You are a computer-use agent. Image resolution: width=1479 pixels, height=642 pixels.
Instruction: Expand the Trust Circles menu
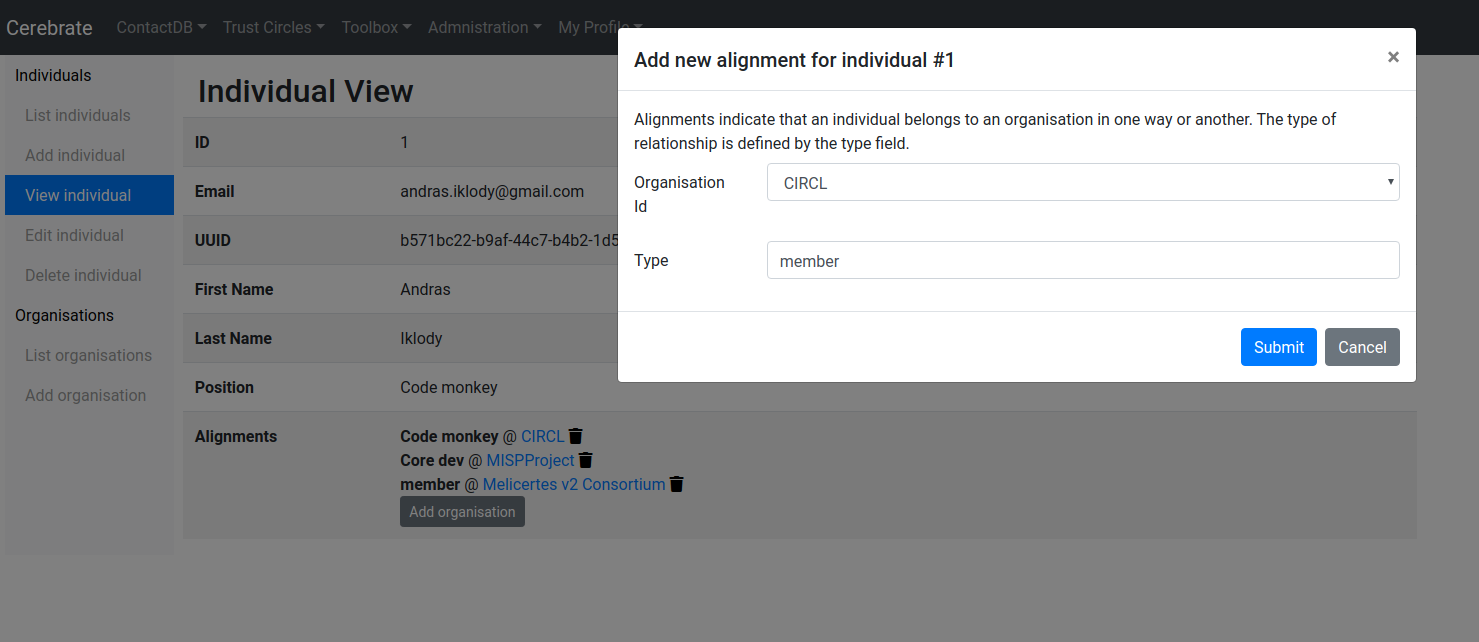[x=273, y=27]
